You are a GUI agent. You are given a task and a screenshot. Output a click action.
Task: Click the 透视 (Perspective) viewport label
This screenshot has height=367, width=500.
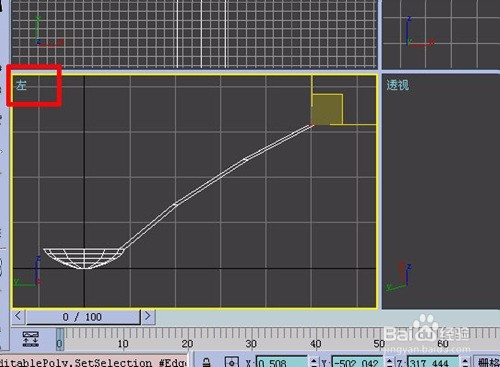pos(398,85)
